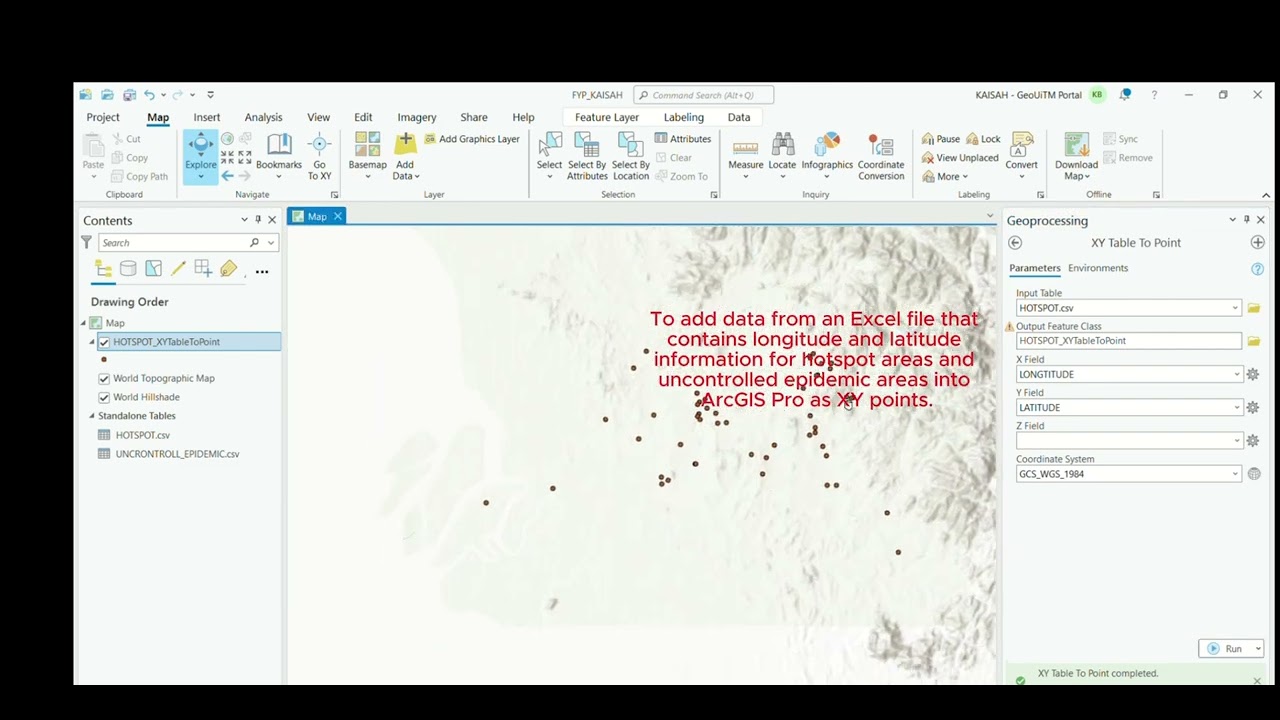Open Select By Attributes
The height and width of the screenshot is (720, 1280).
pos(587,156)
